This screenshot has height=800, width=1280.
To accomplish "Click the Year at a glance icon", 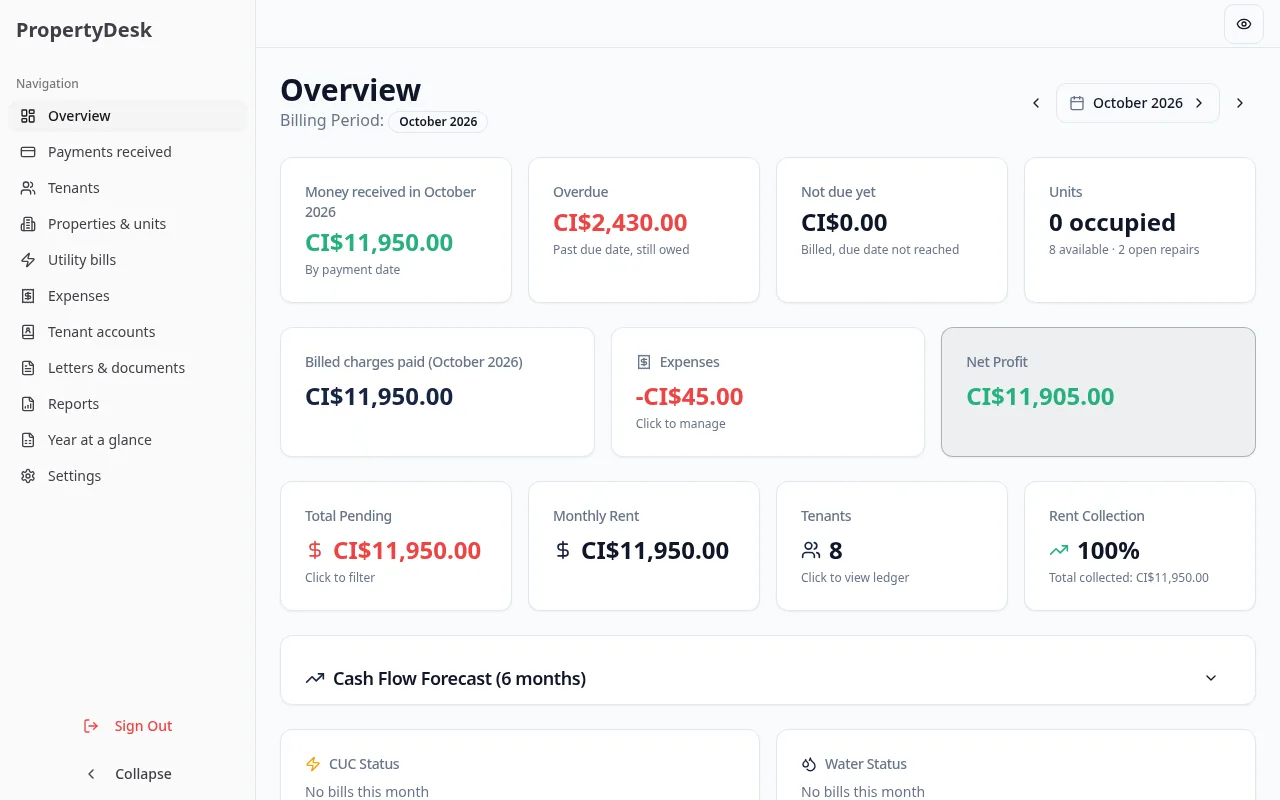I will (28, 440).
